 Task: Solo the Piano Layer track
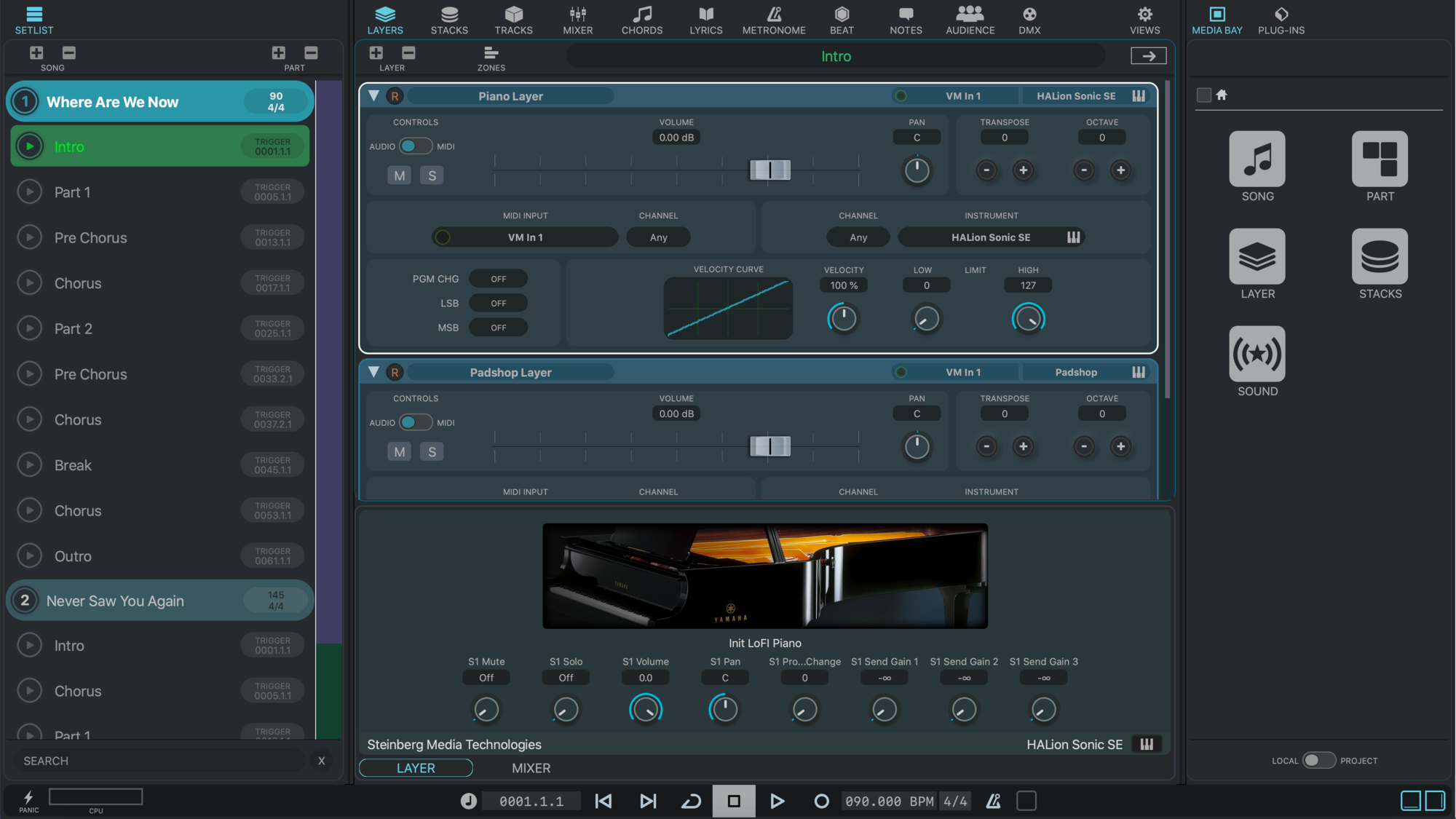(x=431, y=175)
